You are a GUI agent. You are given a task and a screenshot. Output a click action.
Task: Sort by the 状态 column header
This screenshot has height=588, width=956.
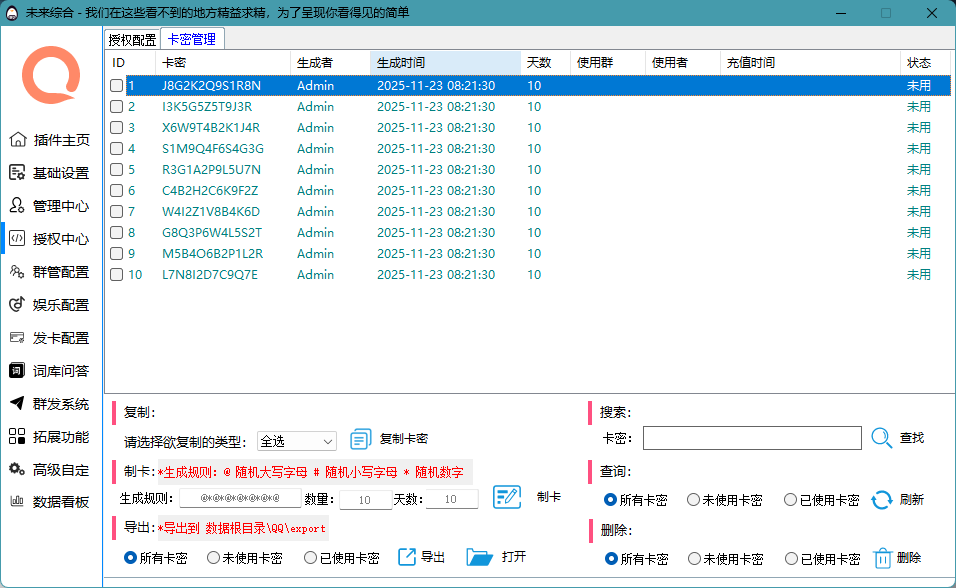tap(918, 62)
